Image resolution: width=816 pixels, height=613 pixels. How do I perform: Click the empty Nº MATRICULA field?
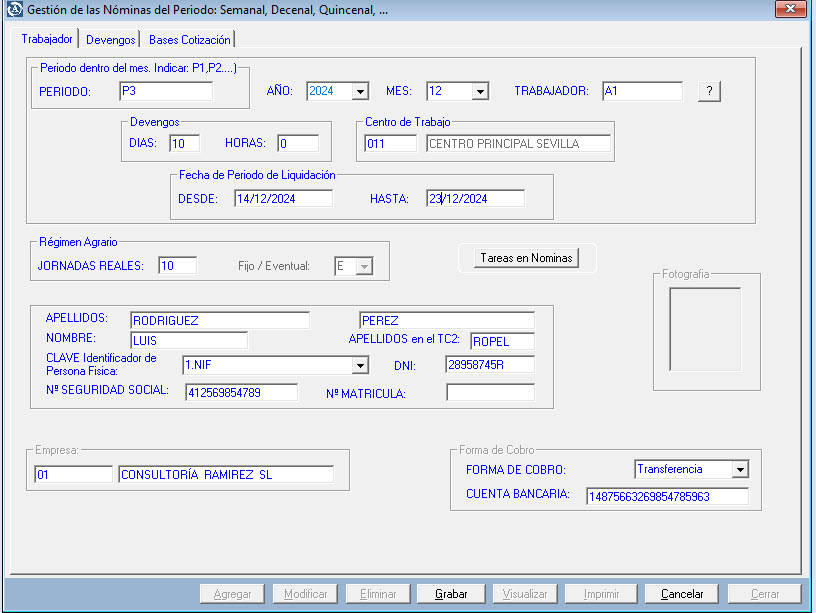point(490,392)
